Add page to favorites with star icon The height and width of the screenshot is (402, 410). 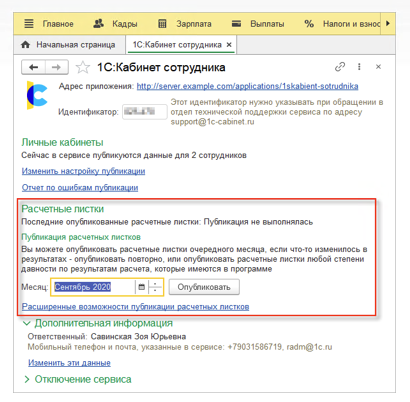coord(83,67)
